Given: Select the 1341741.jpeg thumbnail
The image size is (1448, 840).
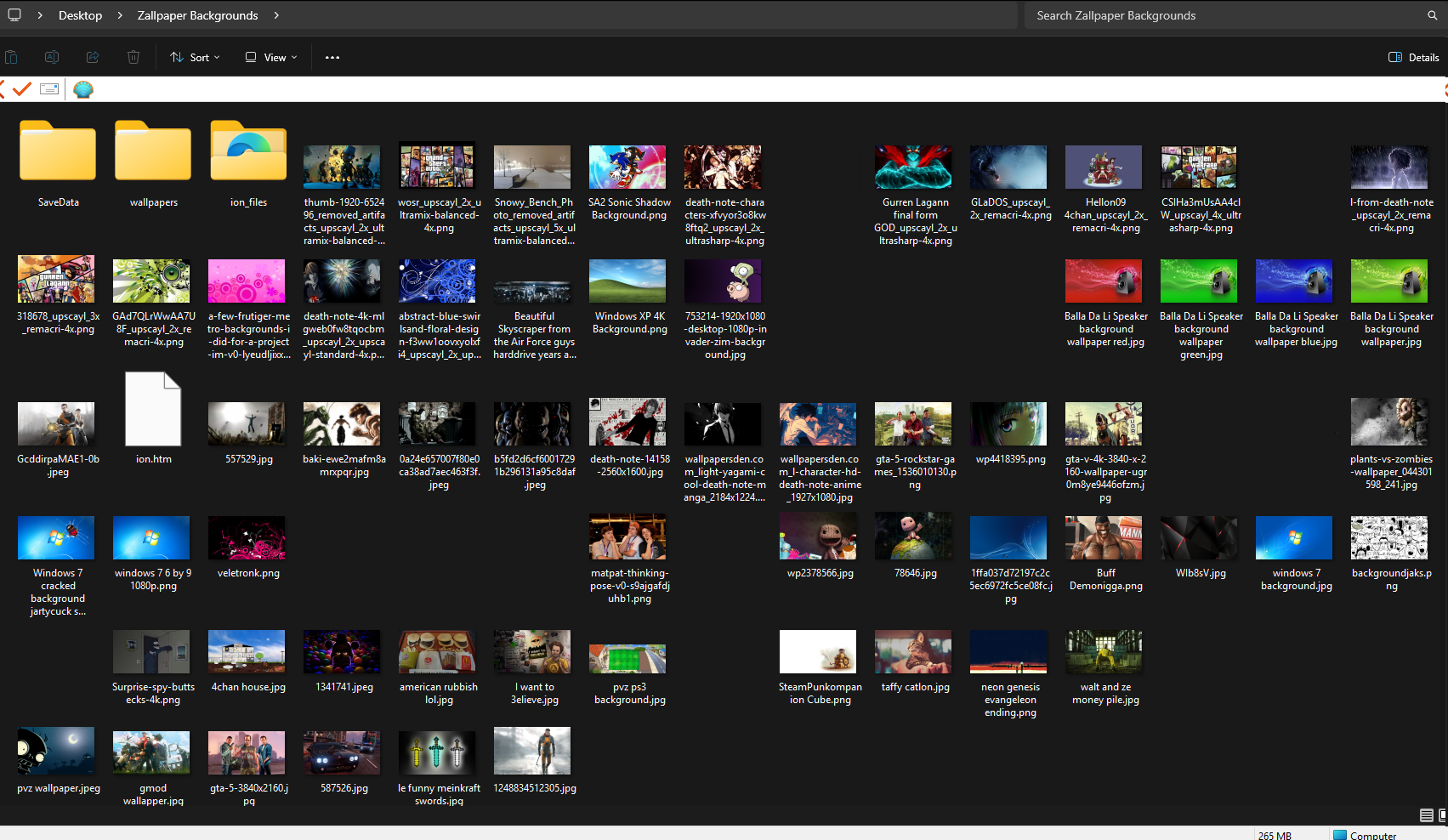Looking at the screenshot, I should 342,651.
